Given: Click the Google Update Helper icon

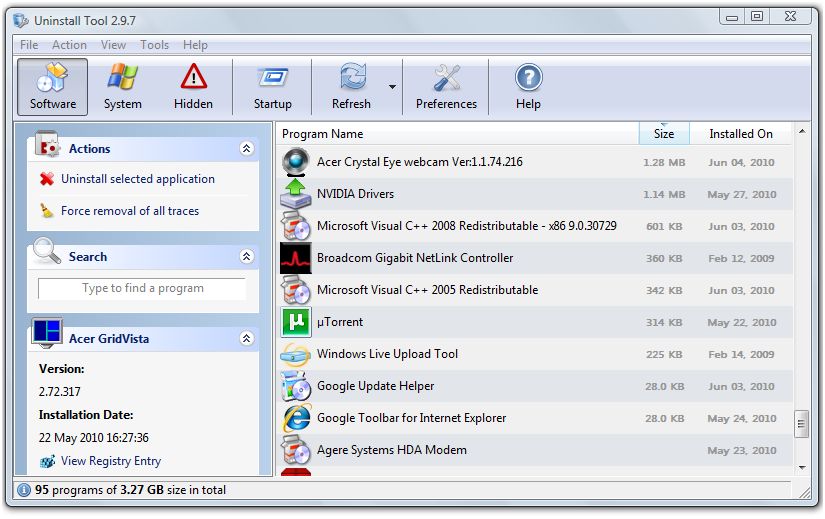Looking at the screenshot, I should tap(296, 386).
